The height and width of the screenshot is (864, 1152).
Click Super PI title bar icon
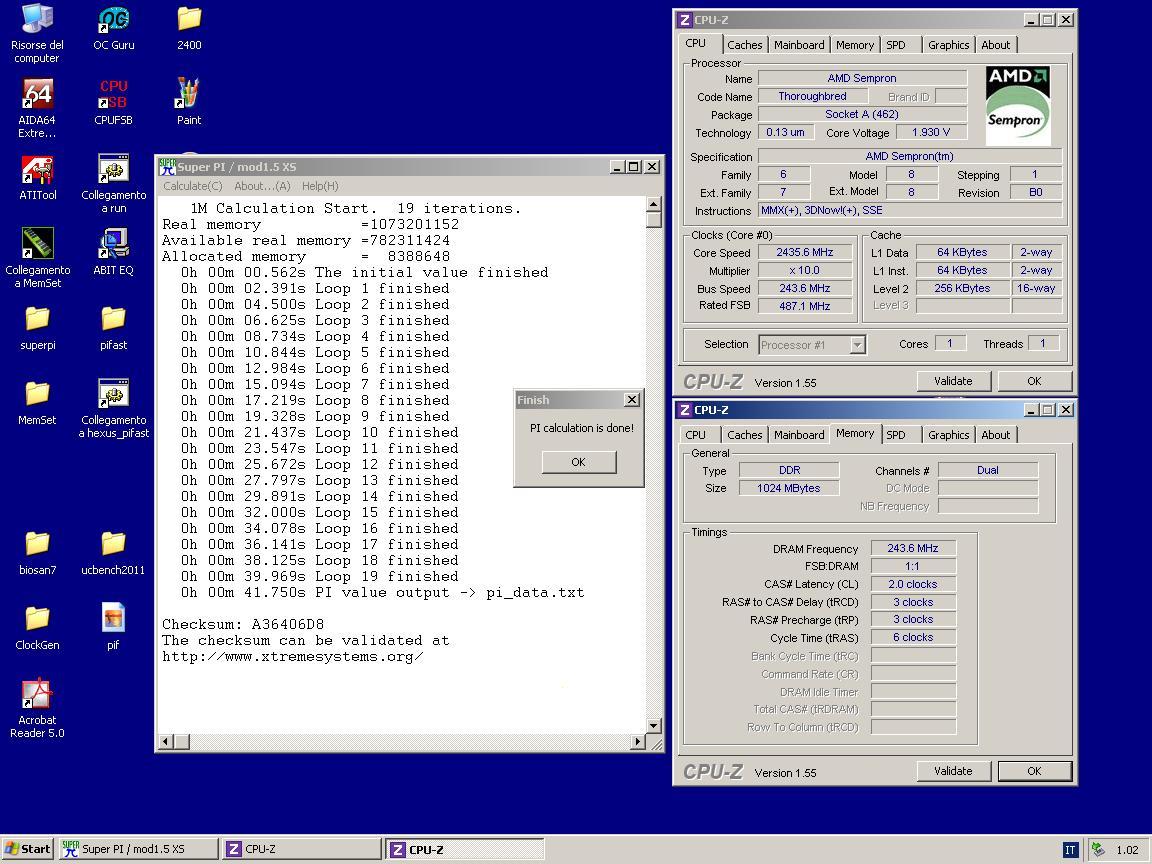(x=168, y=167)
